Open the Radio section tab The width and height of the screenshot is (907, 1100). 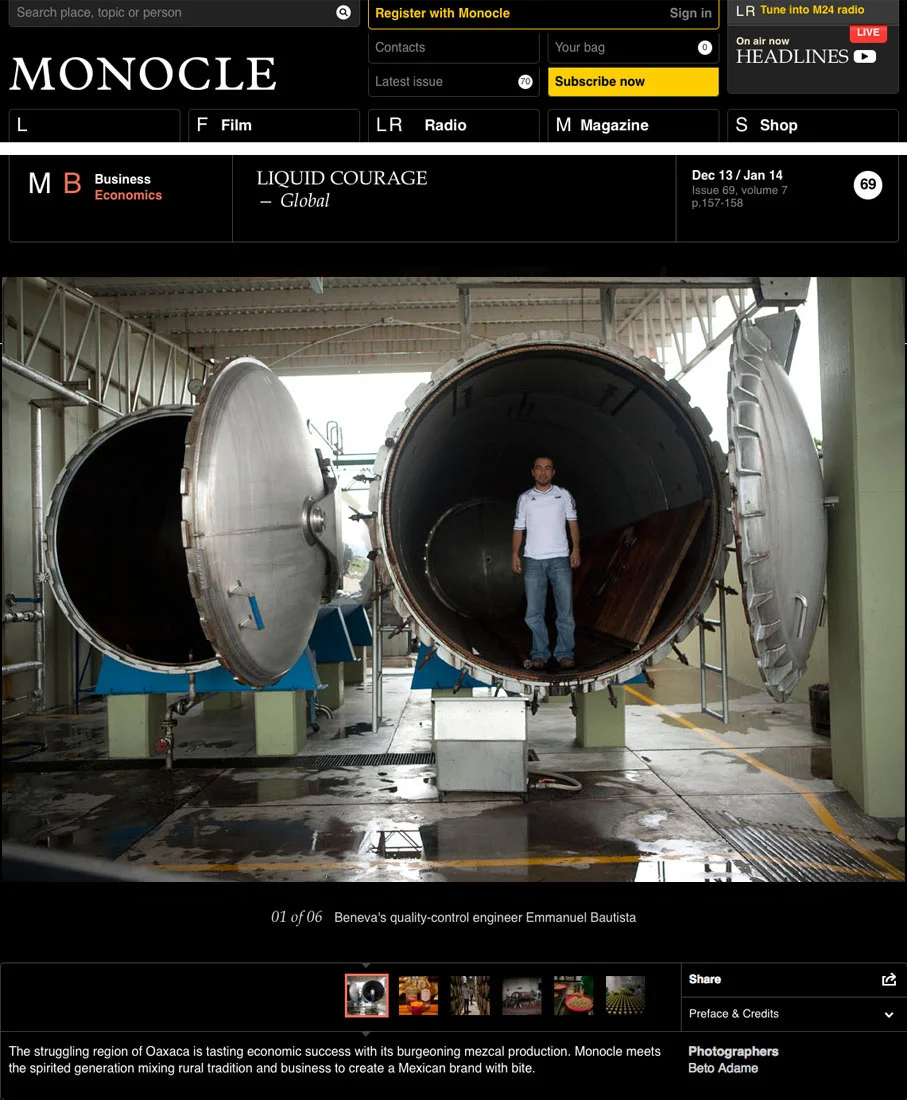point(454,125)
